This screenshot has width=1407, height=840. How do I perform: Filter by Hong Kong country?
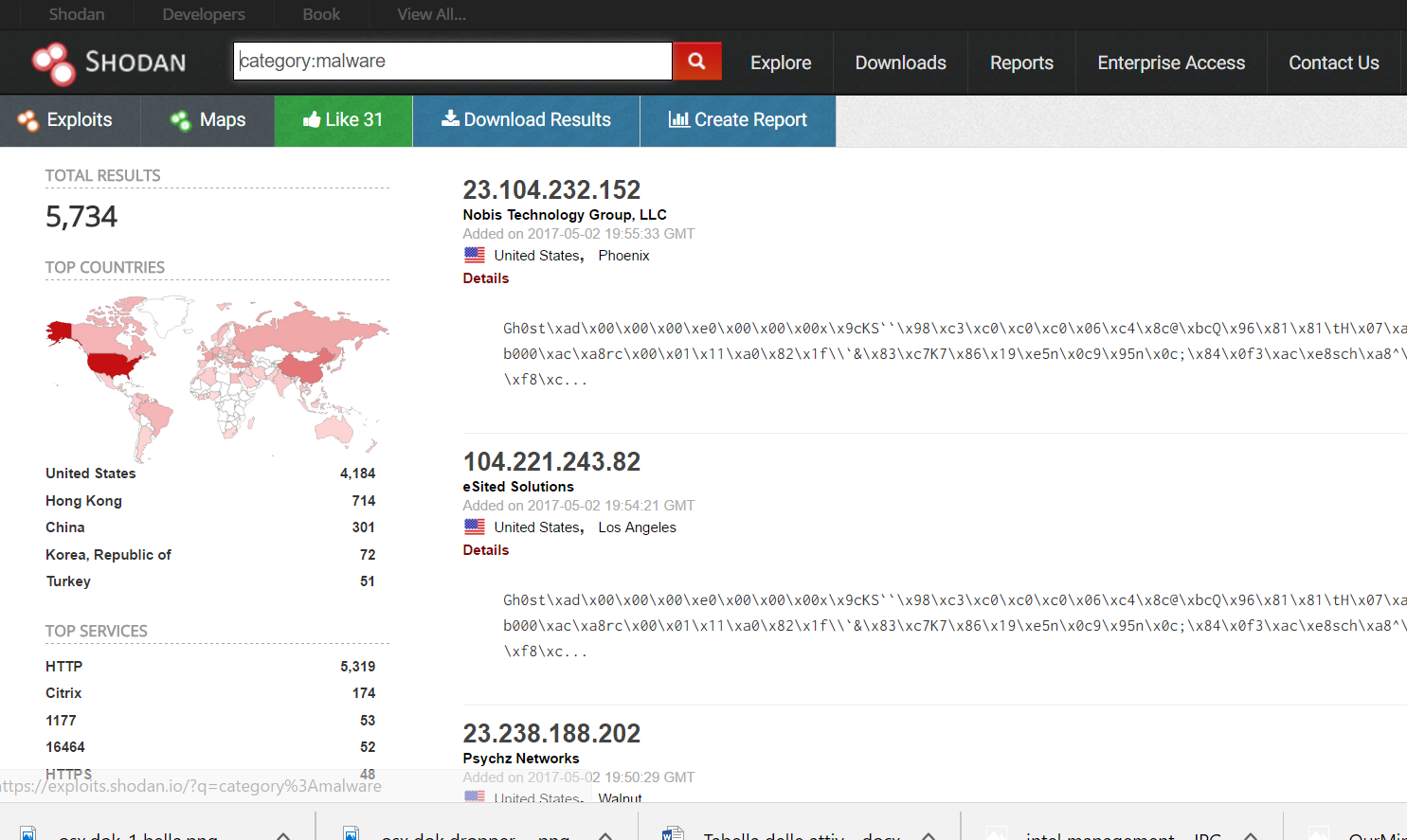pos(83,501)
